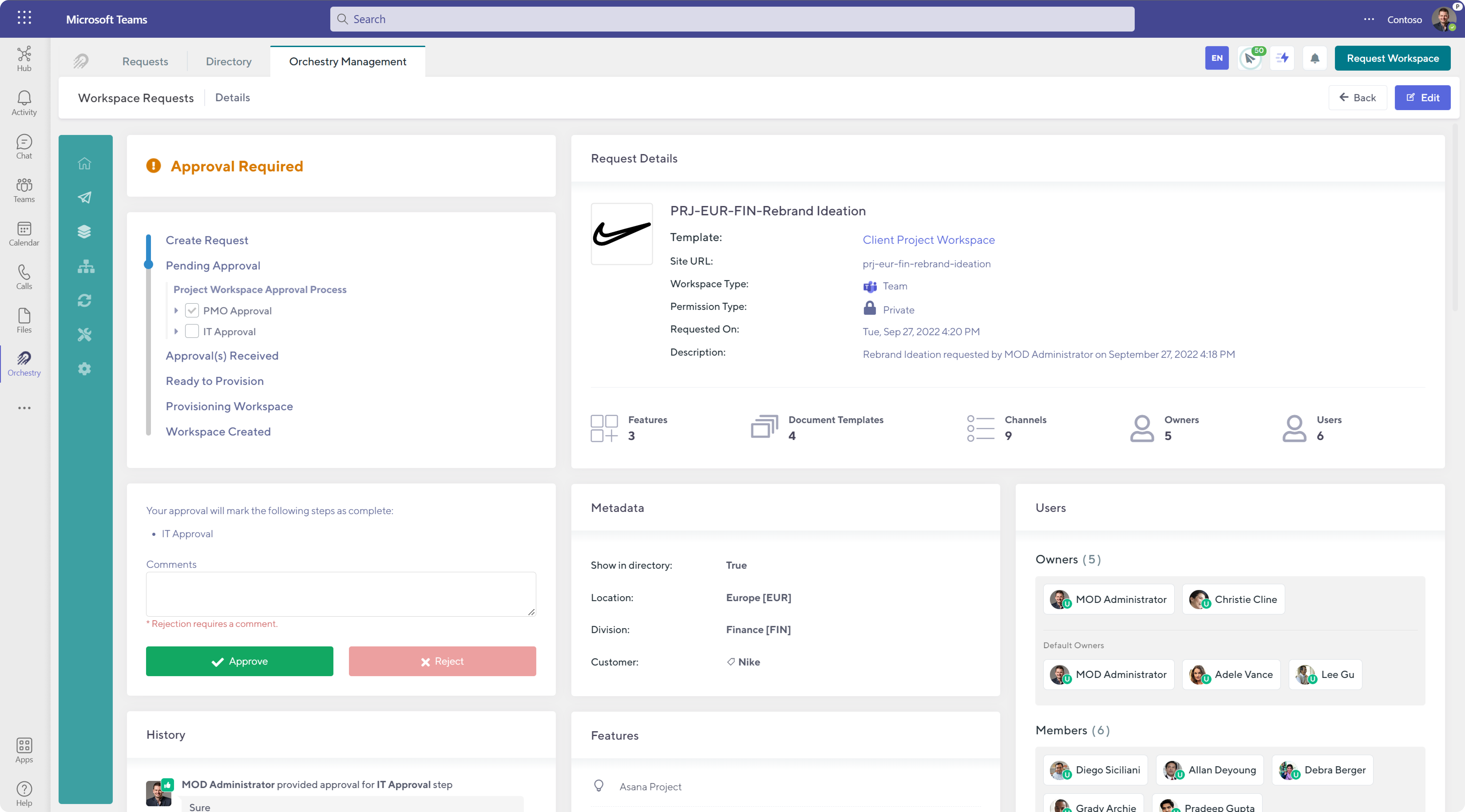This screenshot has height=812, width=1465.
Task: Click the Edit button
Action: pyautogui.click(x=1422, y=98)
